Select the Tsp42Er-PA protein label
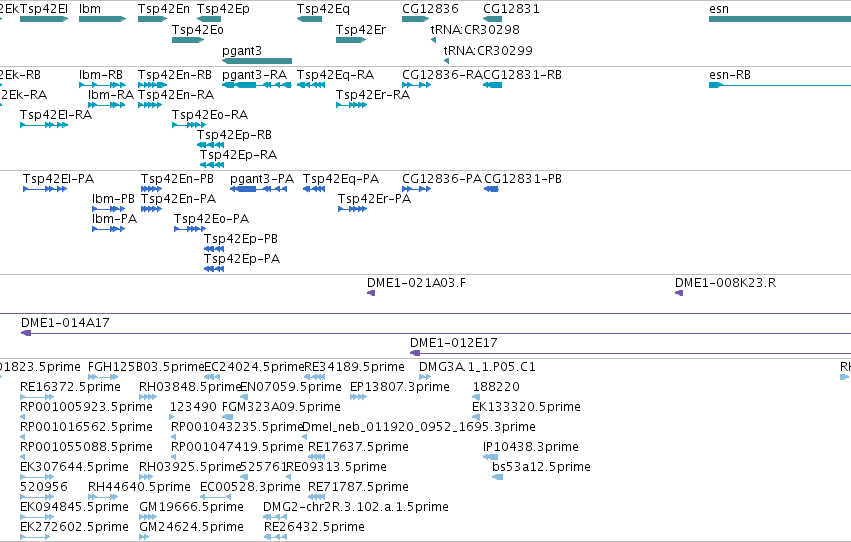 pos(374,199)
